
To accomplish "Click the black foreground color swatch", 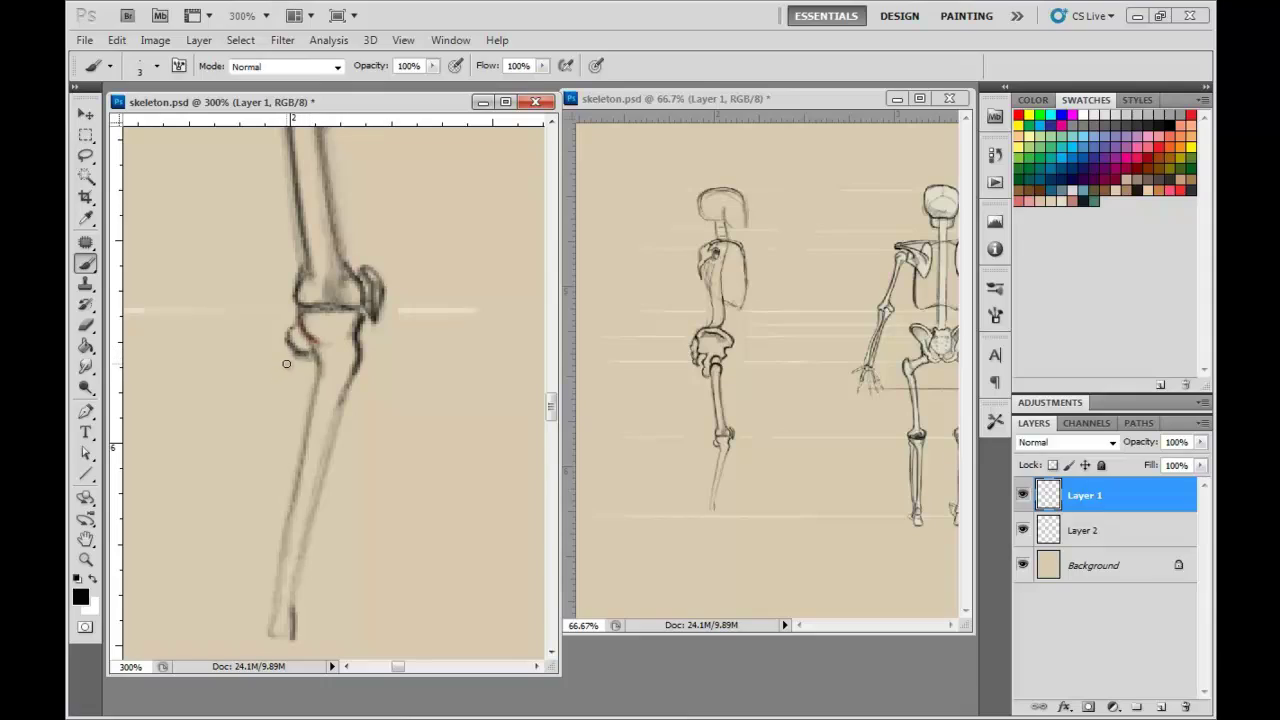I will coord(80,597).
